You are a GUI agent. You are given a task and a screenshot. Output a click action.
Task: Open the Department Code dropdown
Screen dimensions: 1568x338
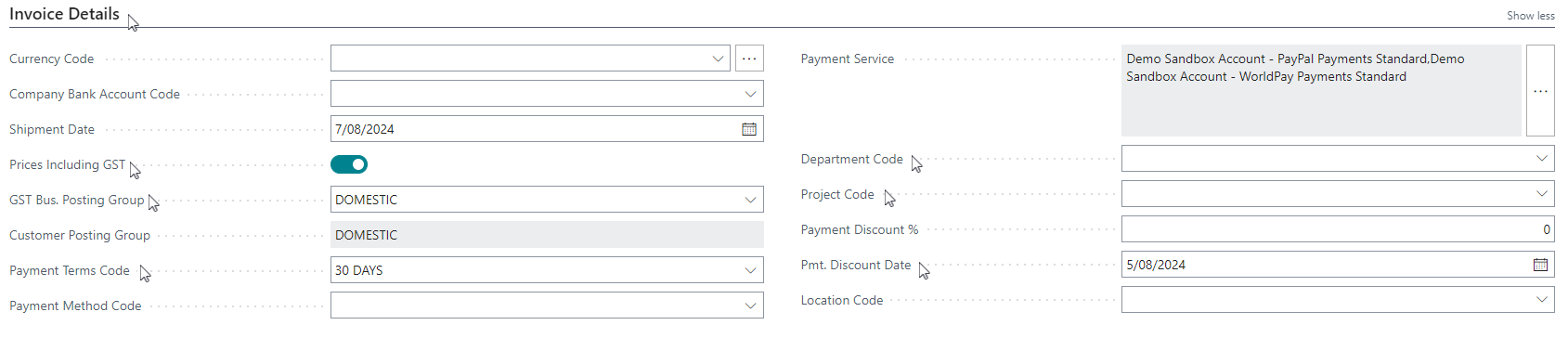[x=1541, y=159]
